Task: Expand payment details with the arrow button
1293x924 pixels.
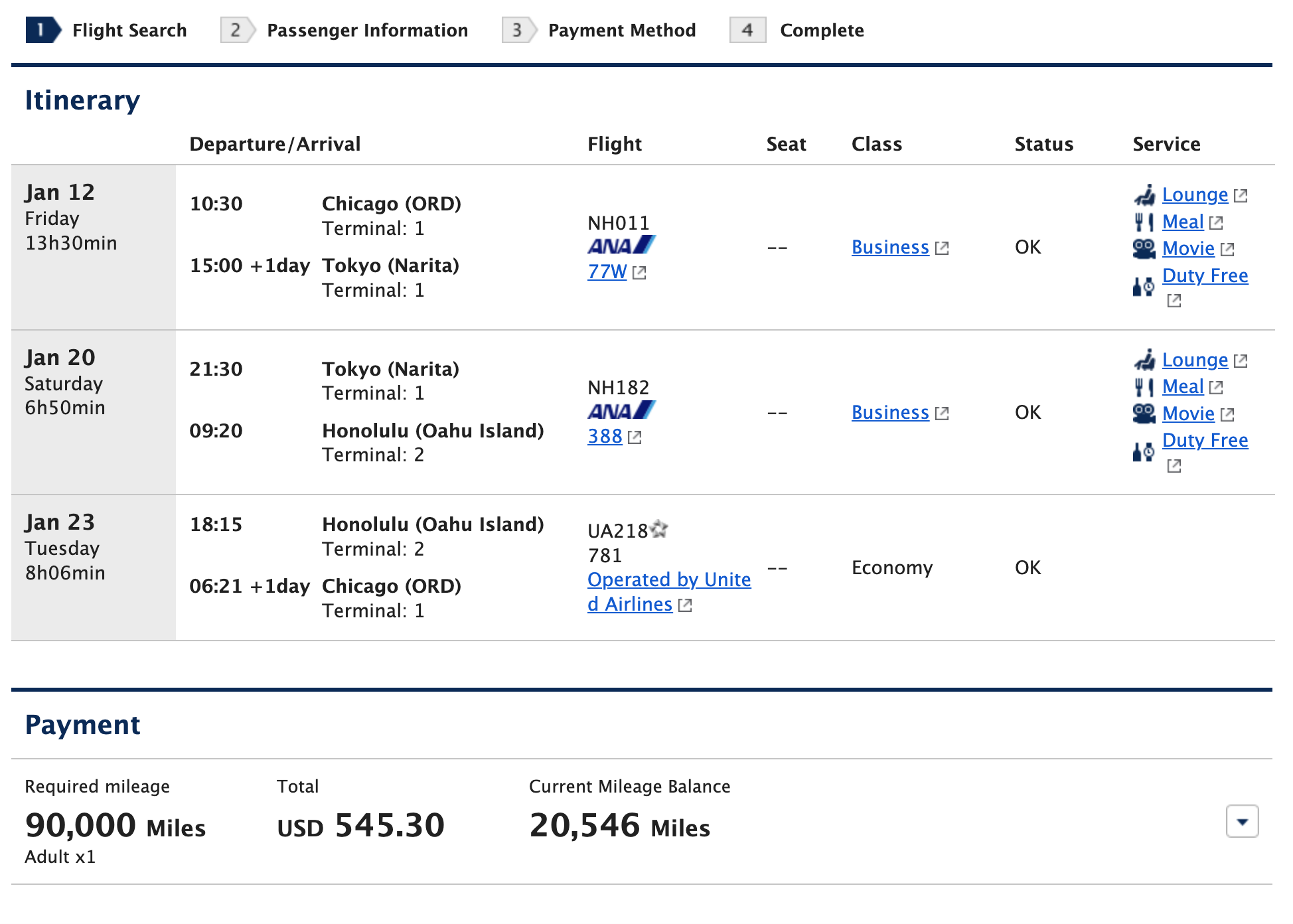Action: (x=1242, y=822)
